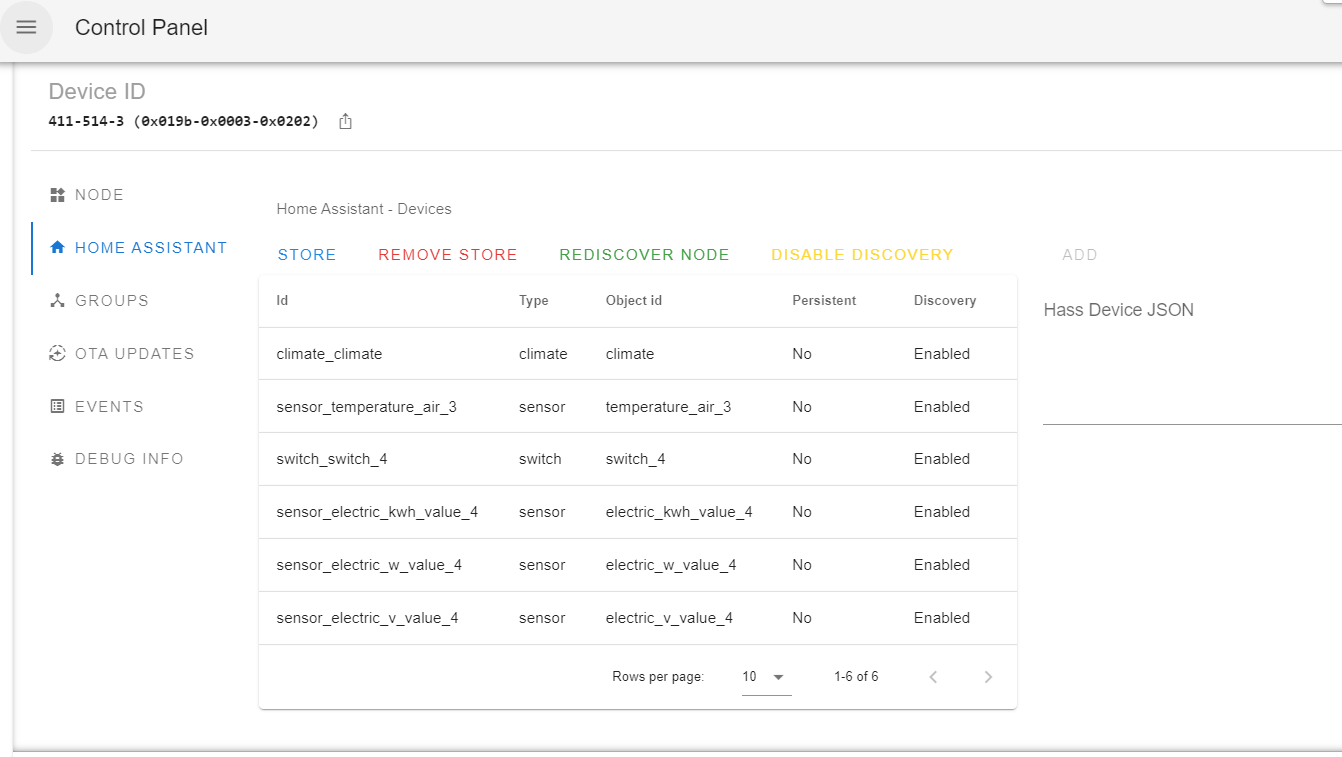
Task: Click the device ID 411-514-3 text
Action: (x=183, y=121)
